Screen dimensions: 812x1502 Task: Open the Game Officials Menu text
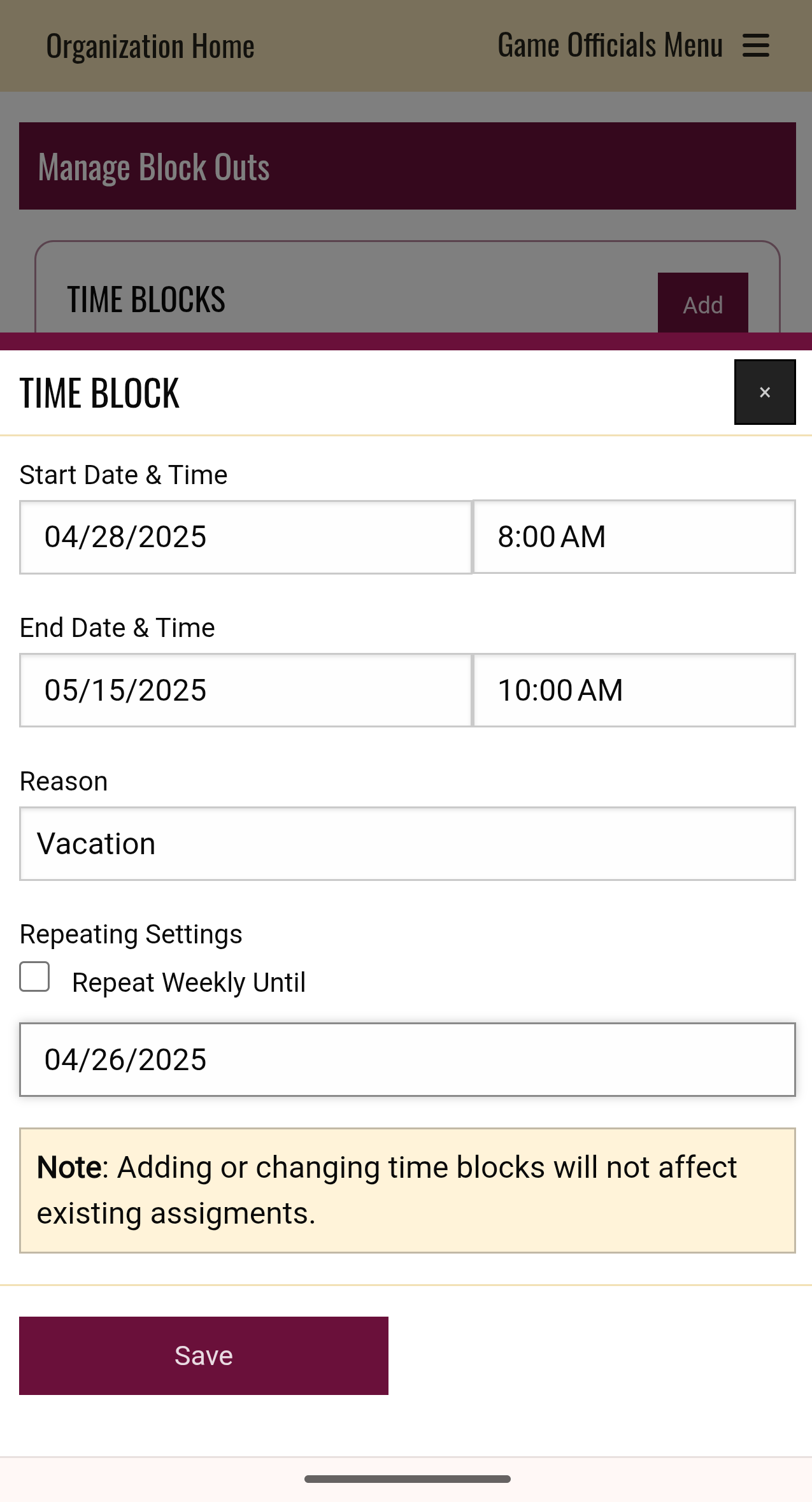click(609, 46)
